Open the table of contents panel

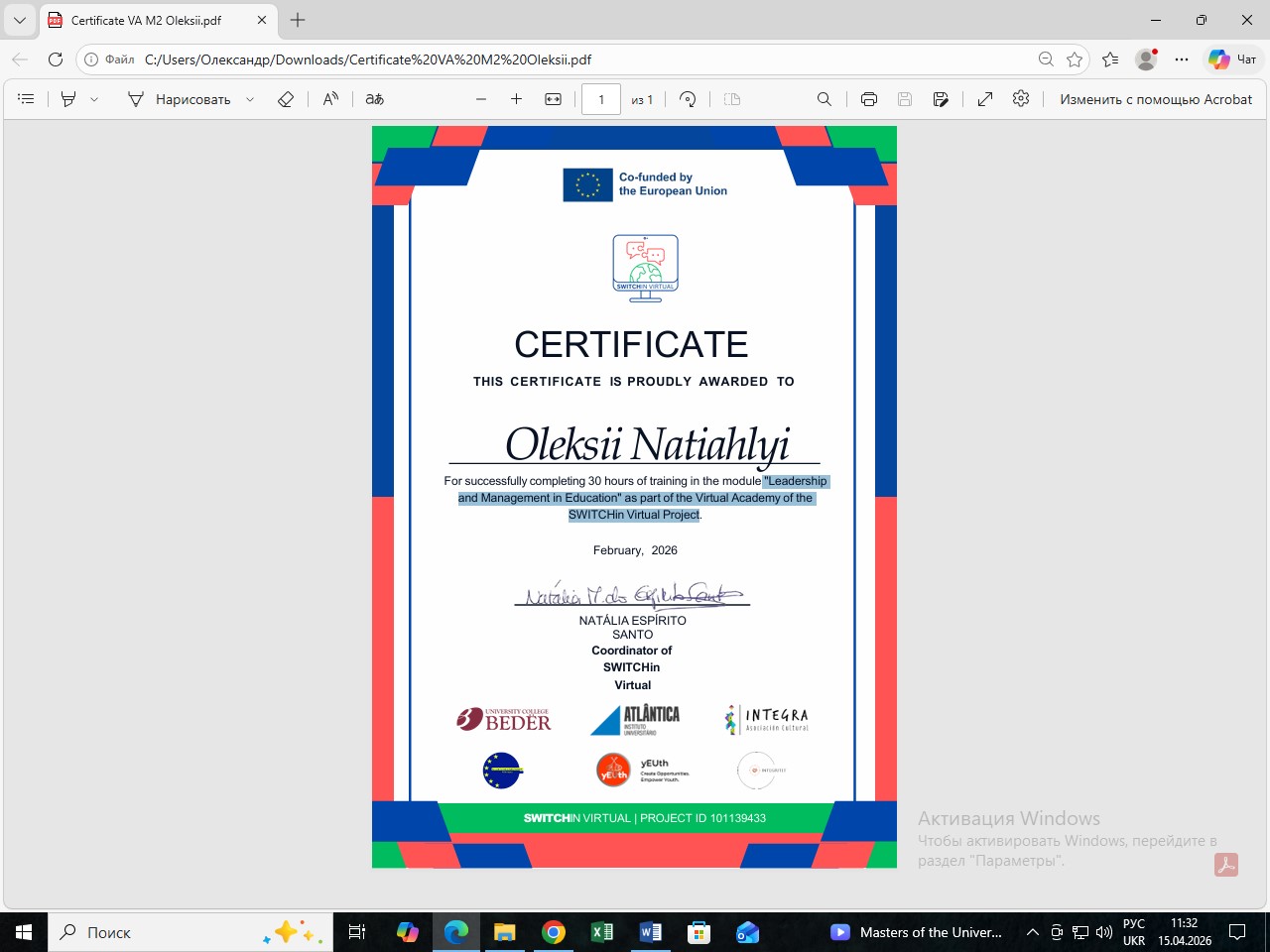click(x=26, y=99)
